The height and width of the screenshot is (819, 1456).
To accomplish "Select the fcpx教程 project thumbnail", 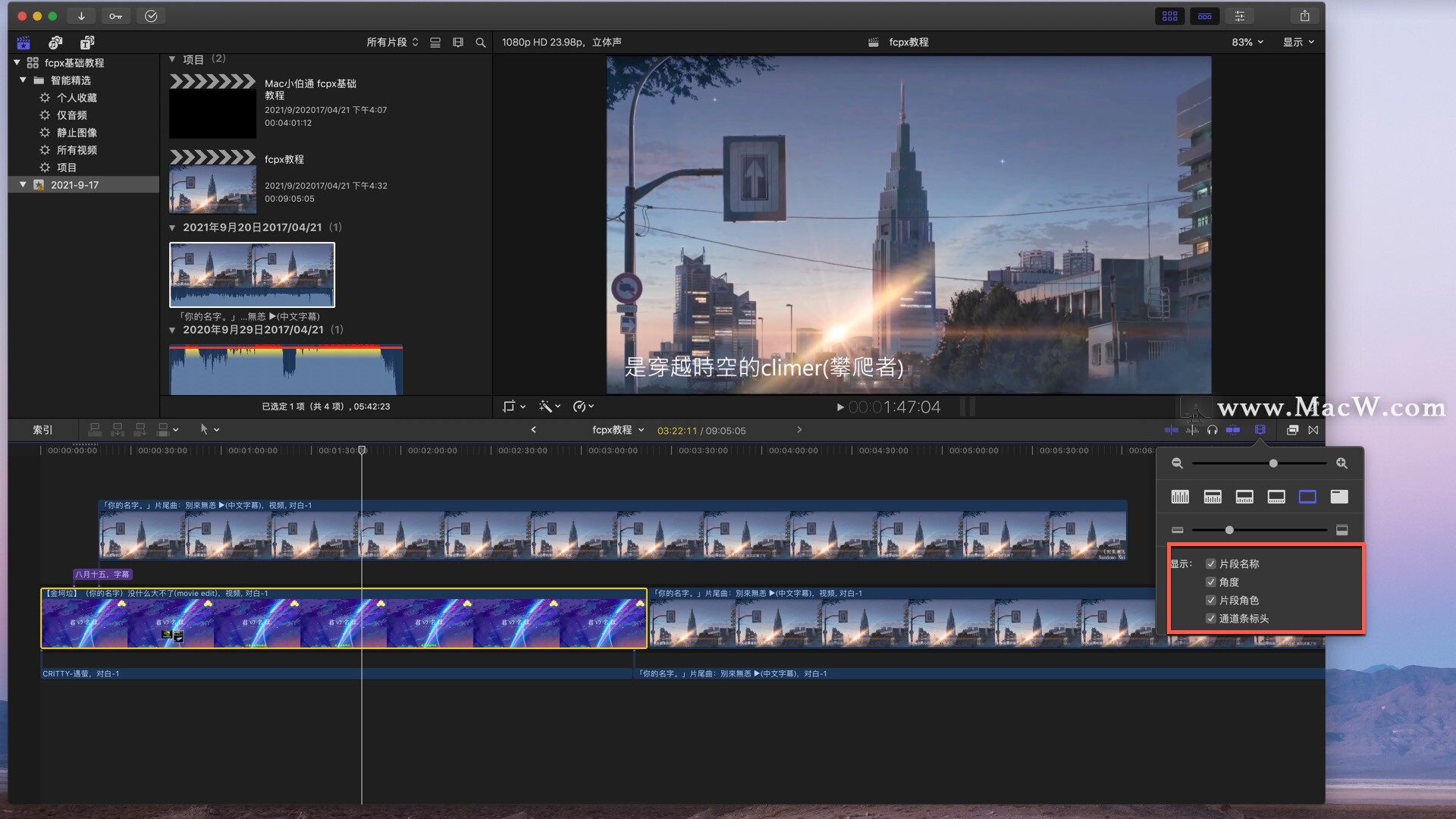I will pyautogui.click(x=212, y=190).
